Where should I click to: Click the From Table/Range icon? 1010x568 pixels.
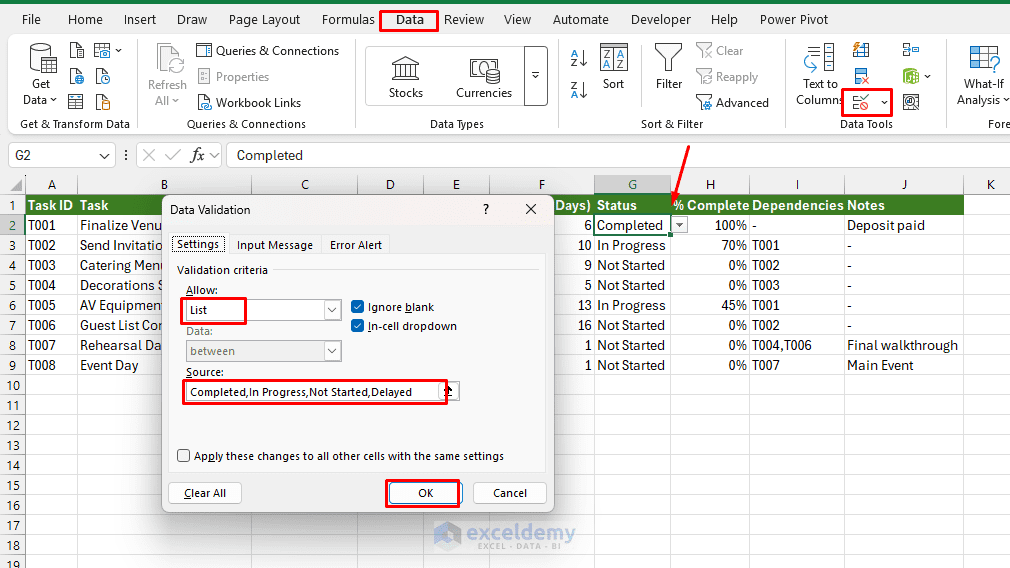[76, 102]
